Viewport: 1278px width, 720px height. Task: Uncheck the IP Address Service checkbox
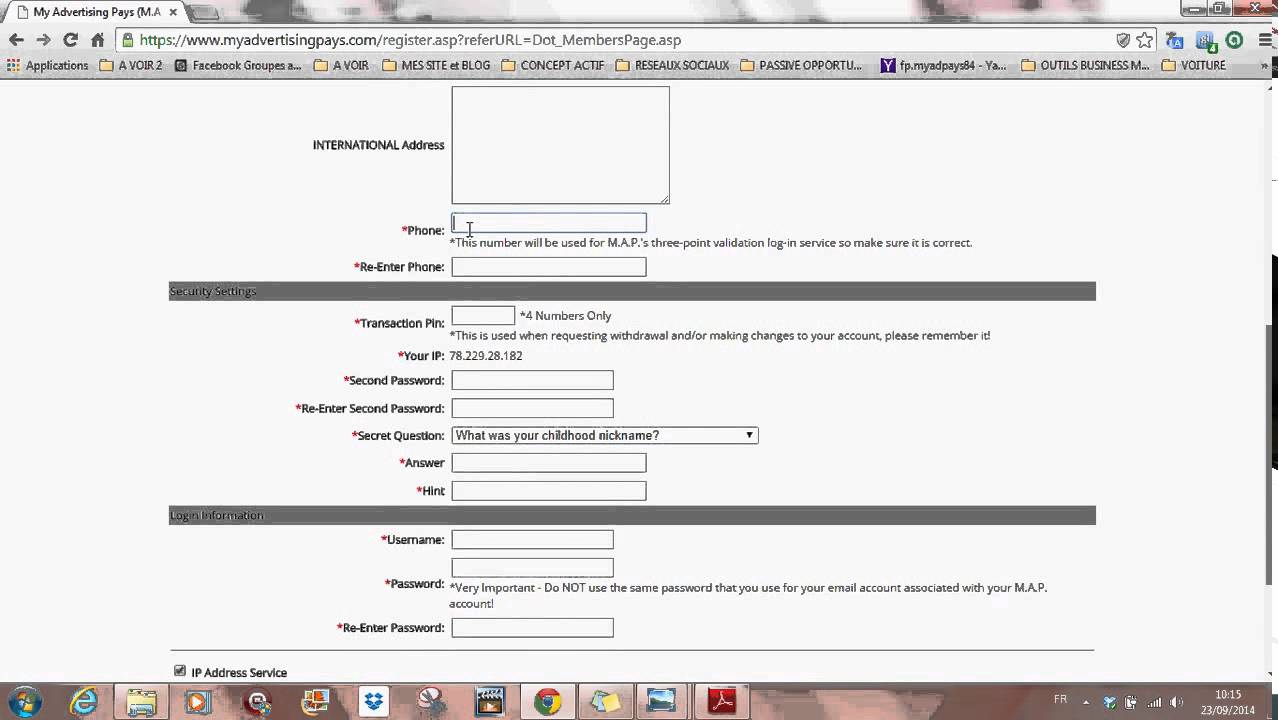coord(180,671)
